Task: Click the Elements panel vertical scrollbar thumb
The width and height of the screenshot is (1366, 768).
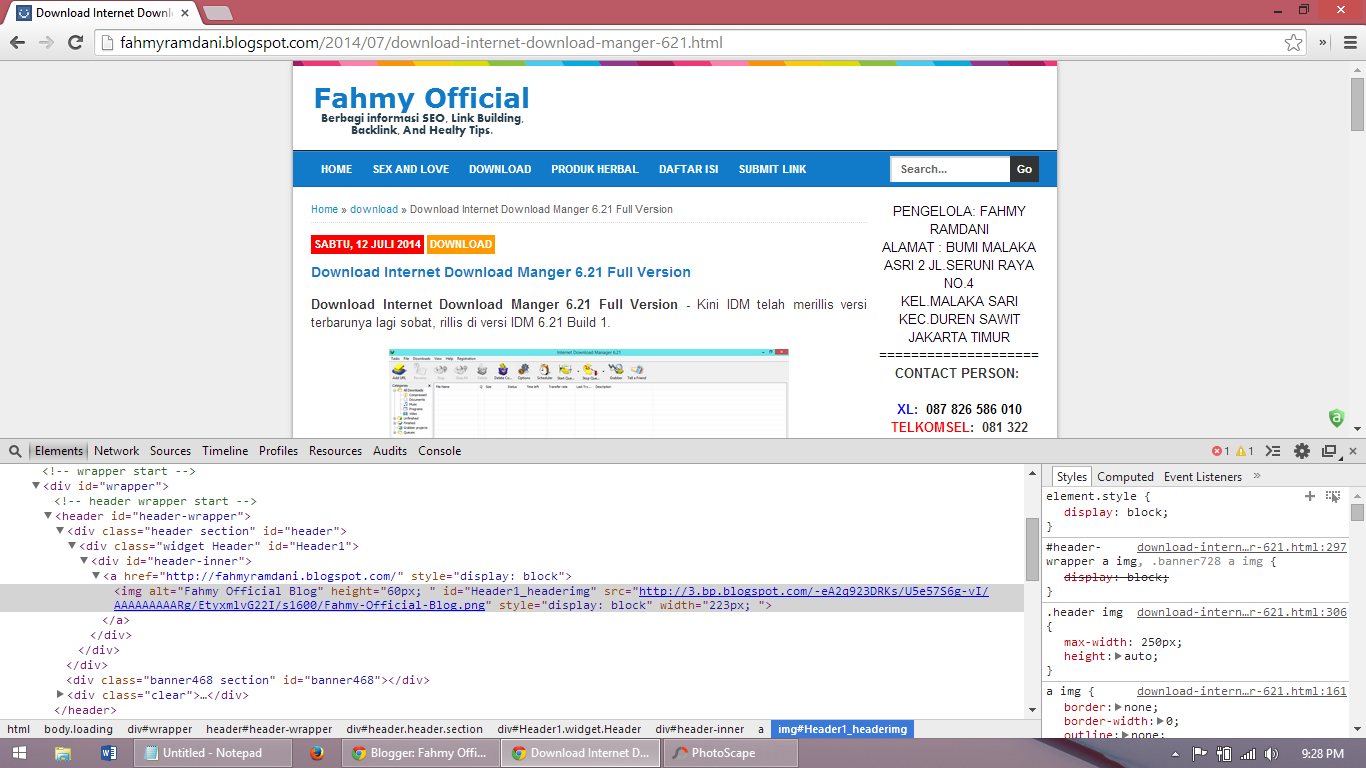Action: coord(1032,549)
